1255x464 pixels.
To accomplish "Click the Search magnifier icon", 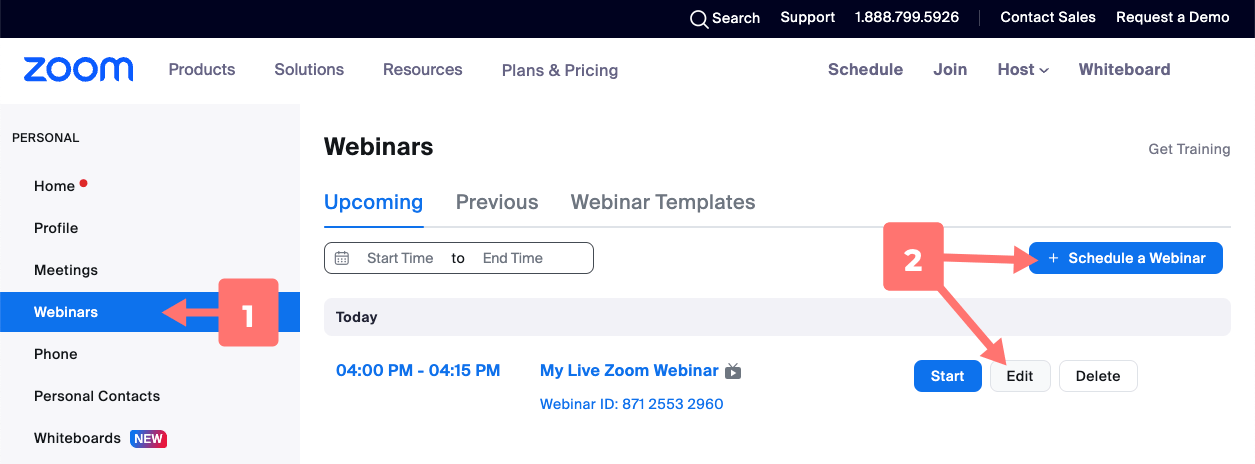I will (699, 19).
